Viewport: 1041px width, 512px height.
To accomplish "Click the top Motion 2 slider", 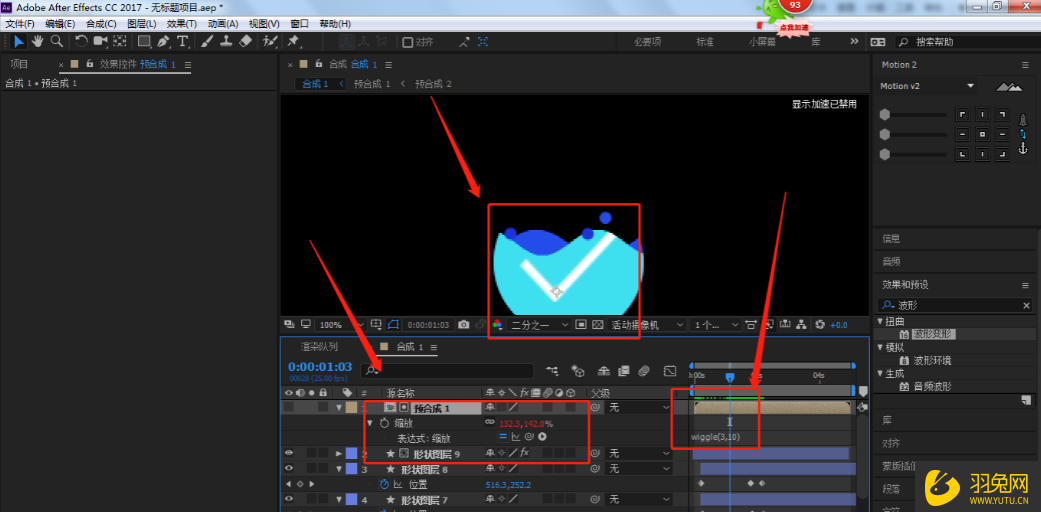I will click(914, 114).
